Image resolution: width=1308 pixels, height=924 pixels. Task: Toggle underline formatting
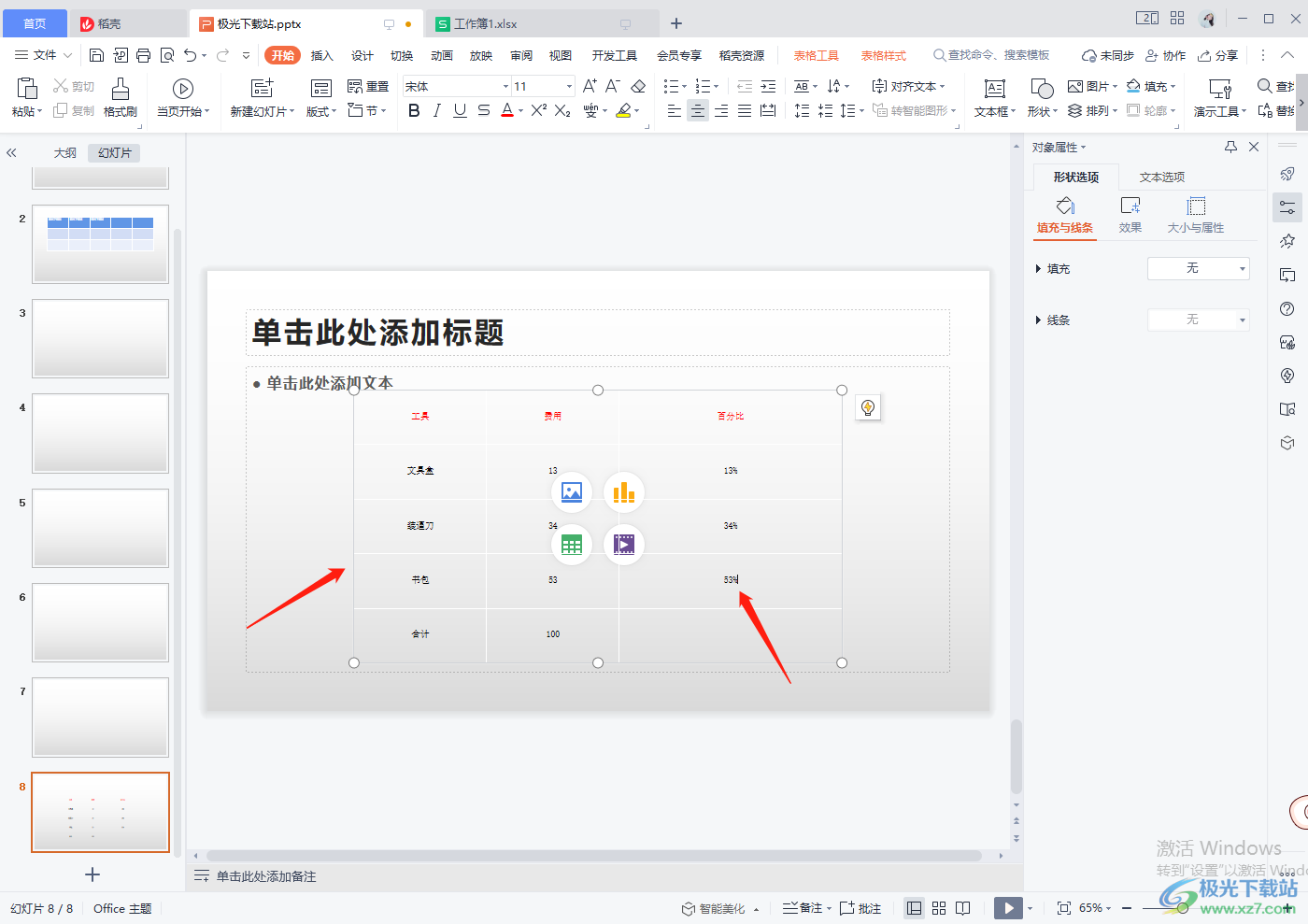pyautogui.click(x=460, y=110)
